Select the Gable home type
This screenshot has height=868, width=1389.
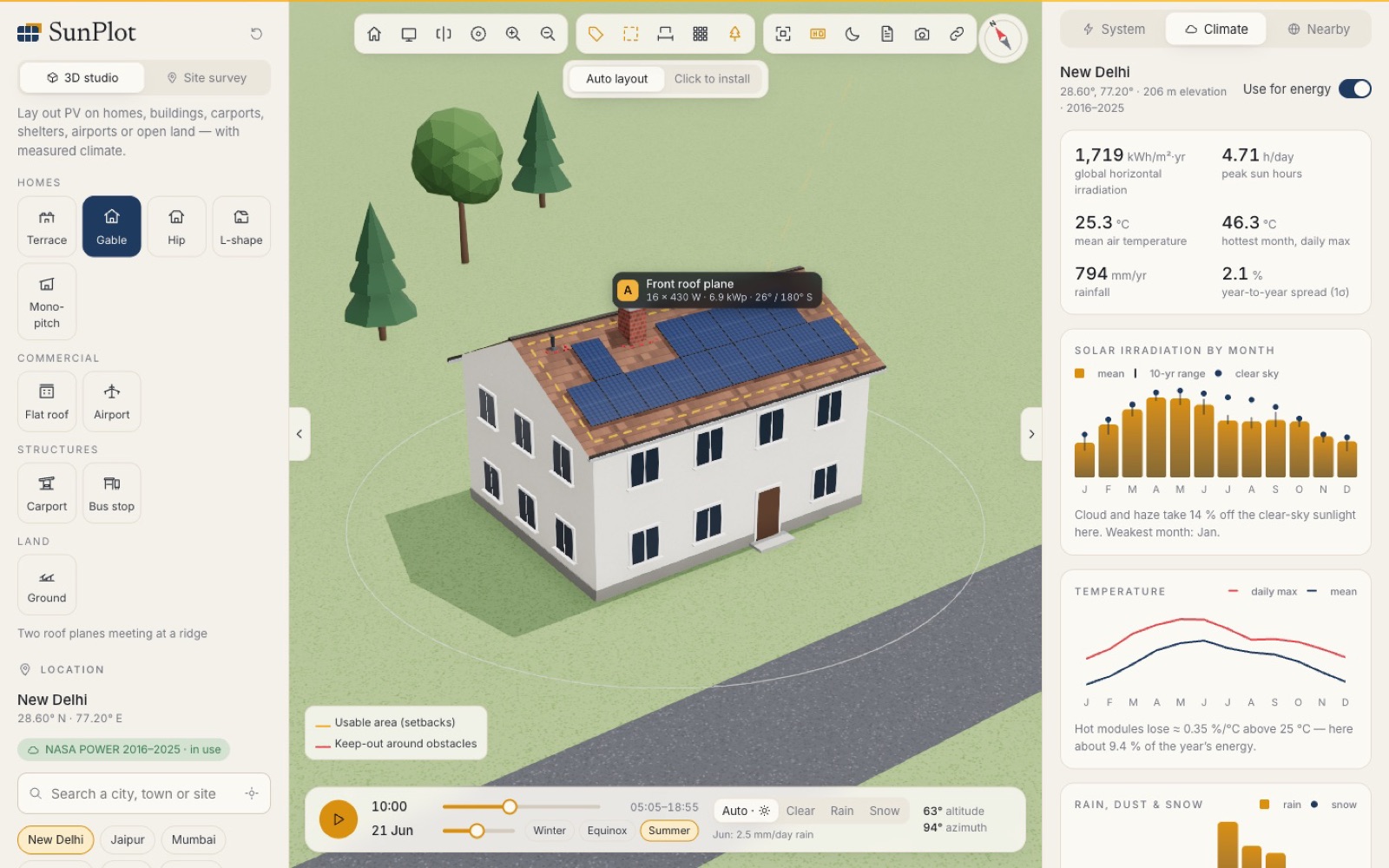click(112, 227)
